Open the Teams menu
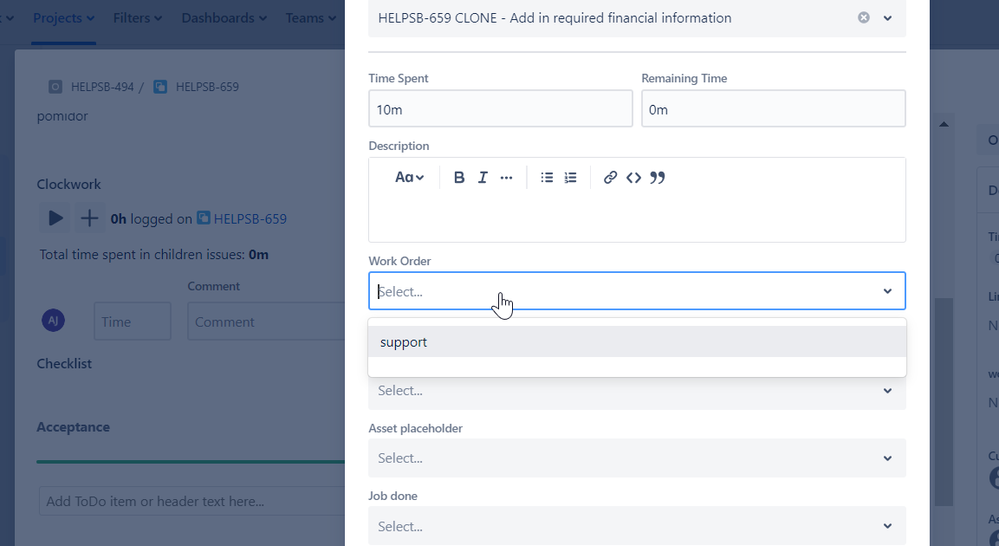Image resolution: width=999 pixels, height=546 pixels. [310, 18]
